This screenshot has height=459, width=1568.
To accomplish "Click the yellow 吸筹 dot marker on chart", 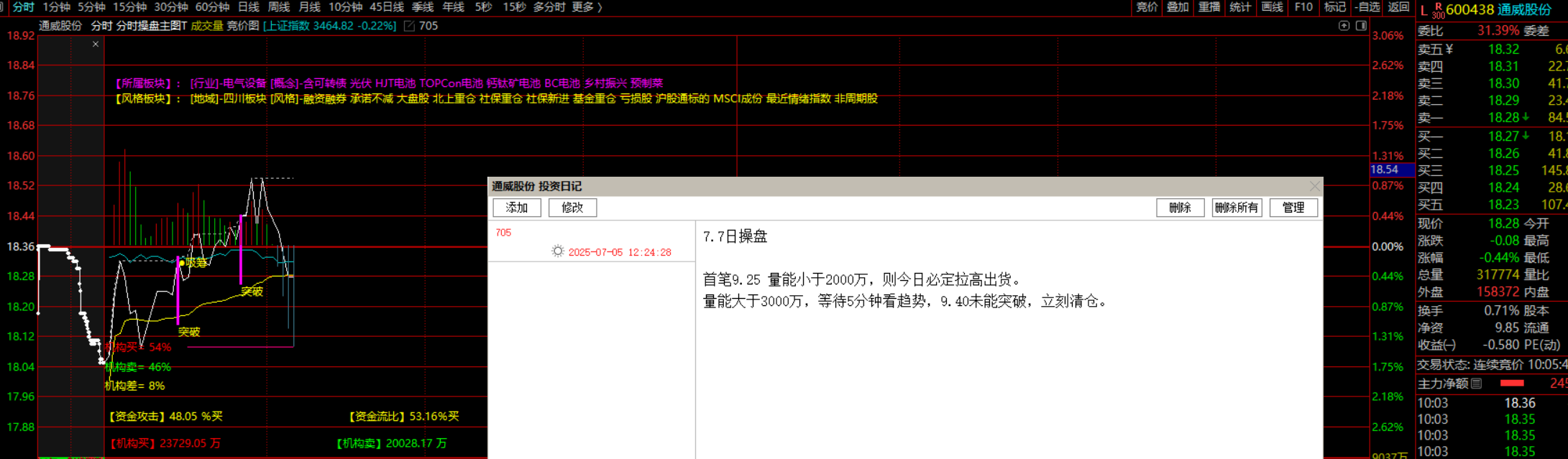I will [x=182, y=263].
